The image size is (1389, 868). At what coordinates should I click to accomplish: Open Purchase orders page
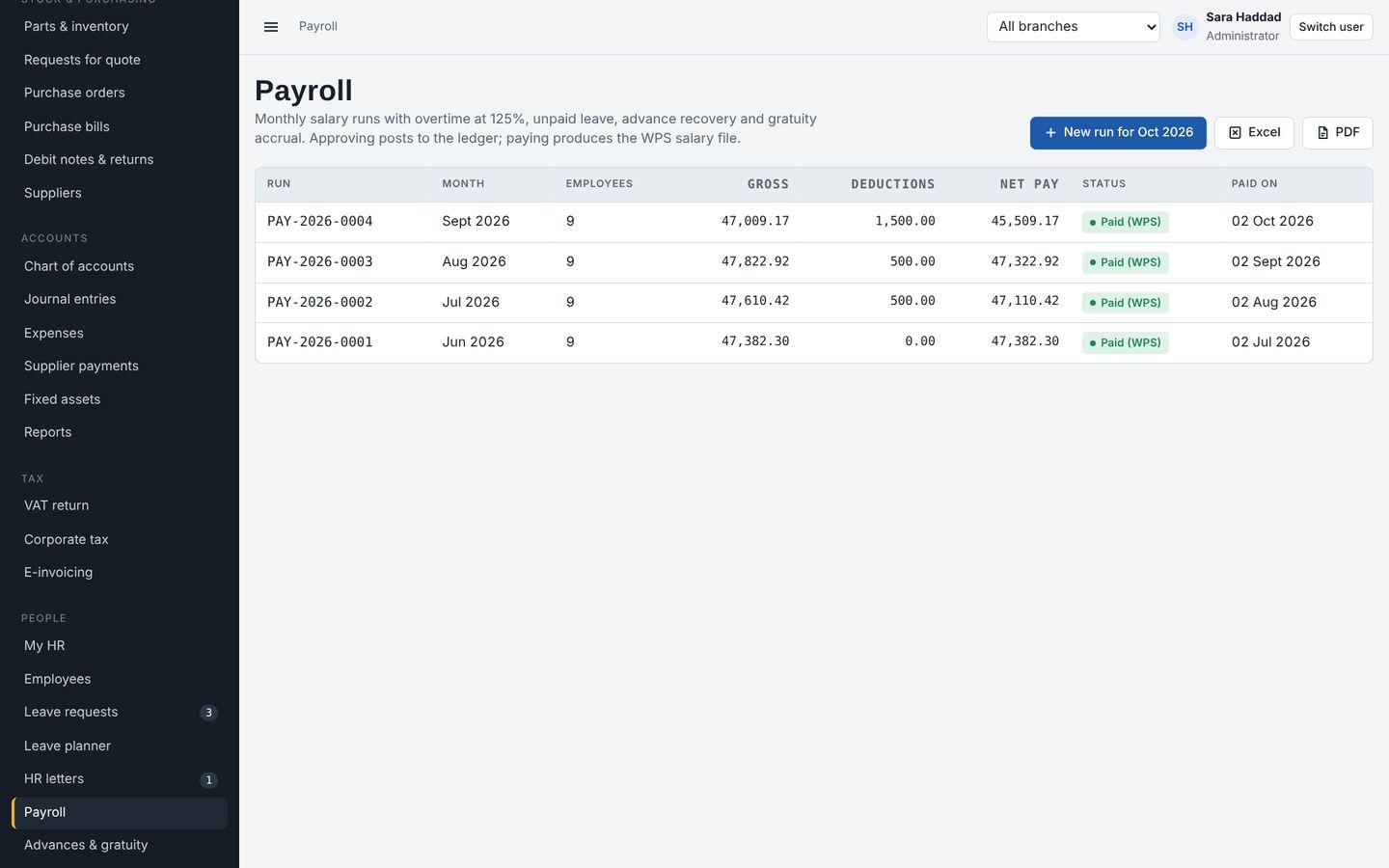pos(120,93)
